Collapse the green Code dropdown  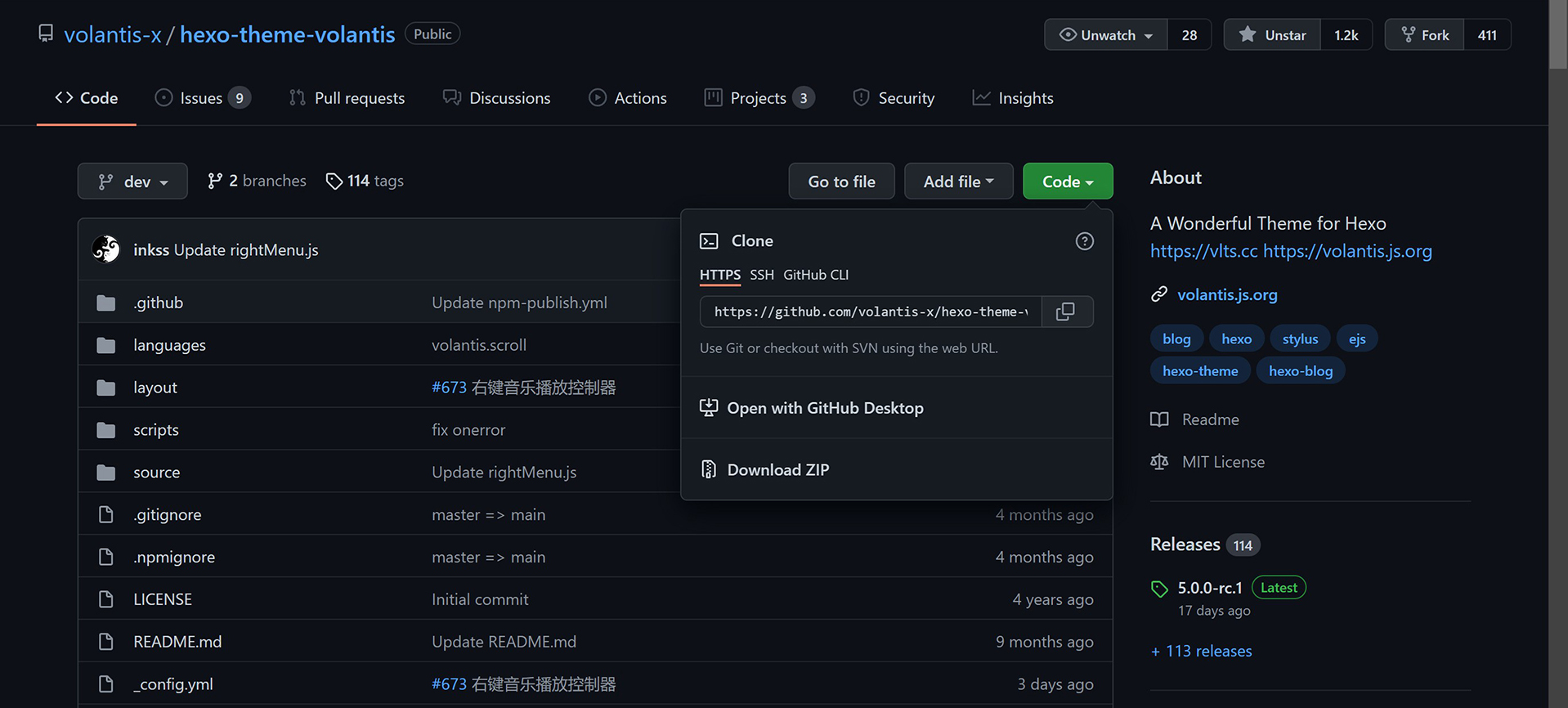[x=1068, y=181]
